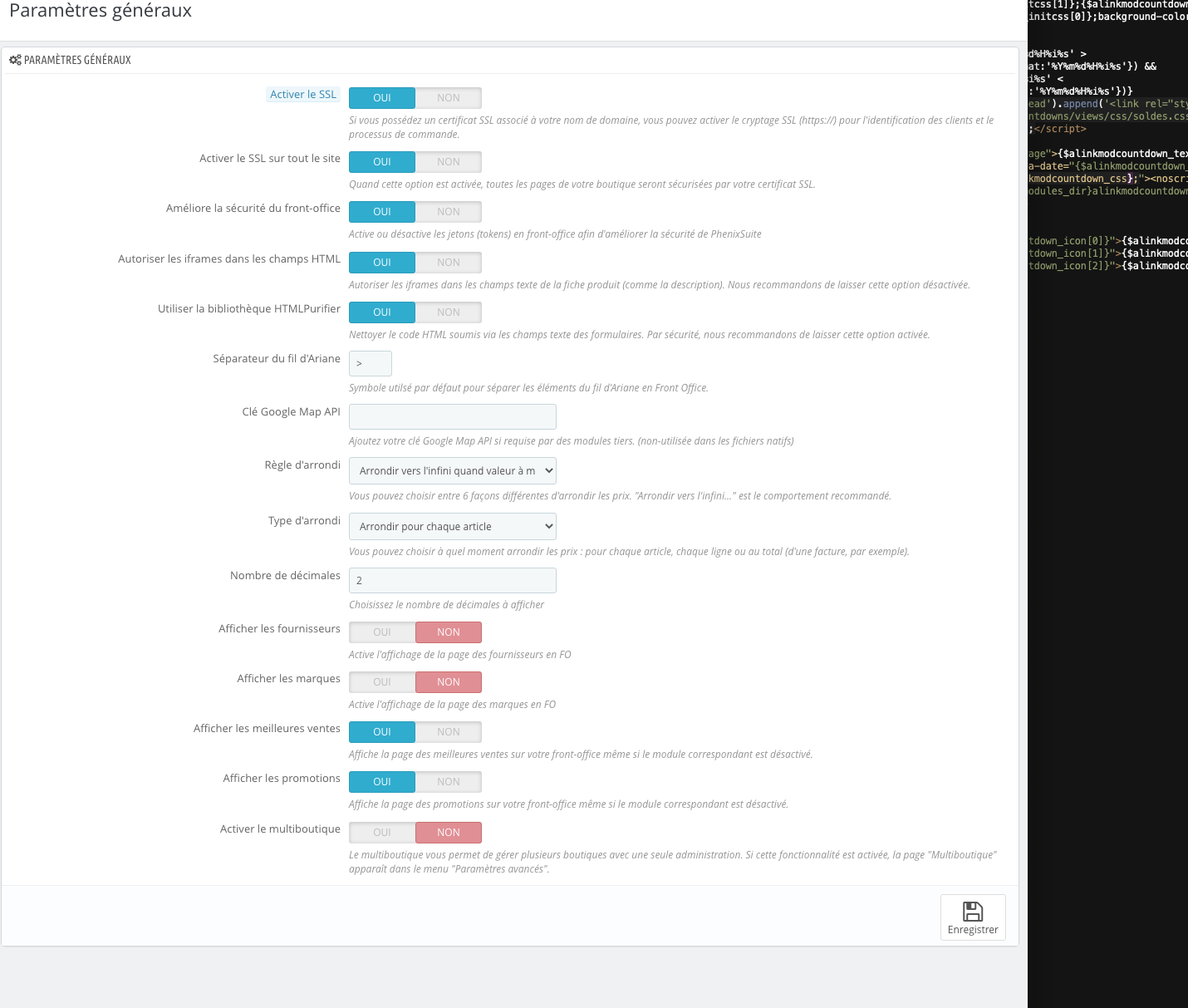Click the Activer le SSL label link
1188x1008 pixels.
point(303,95)
